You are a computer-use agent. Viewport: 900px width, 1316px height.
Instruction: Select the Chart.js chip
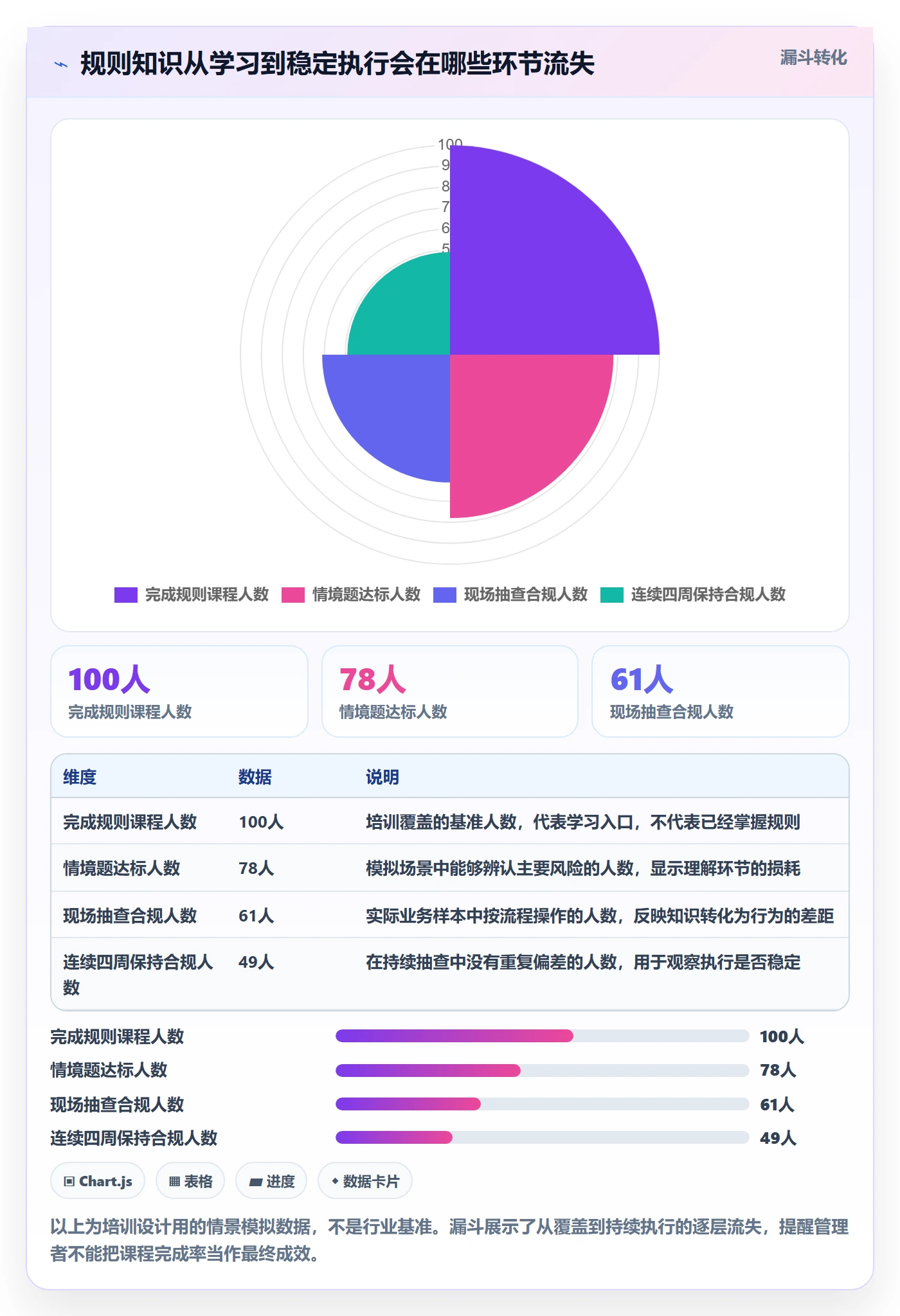98,1181
